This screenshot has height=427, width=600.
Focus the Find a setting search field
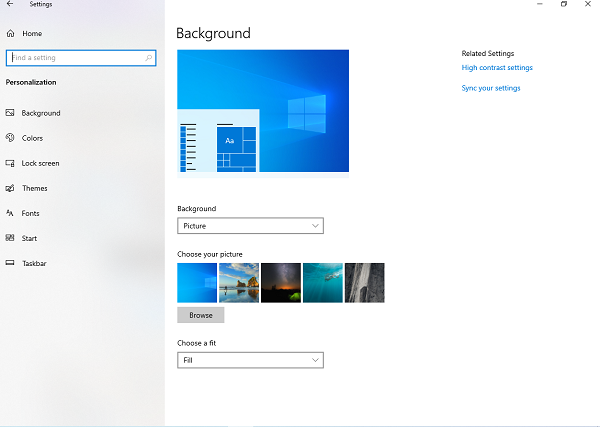pyautogui.click(x=81, y=58)
